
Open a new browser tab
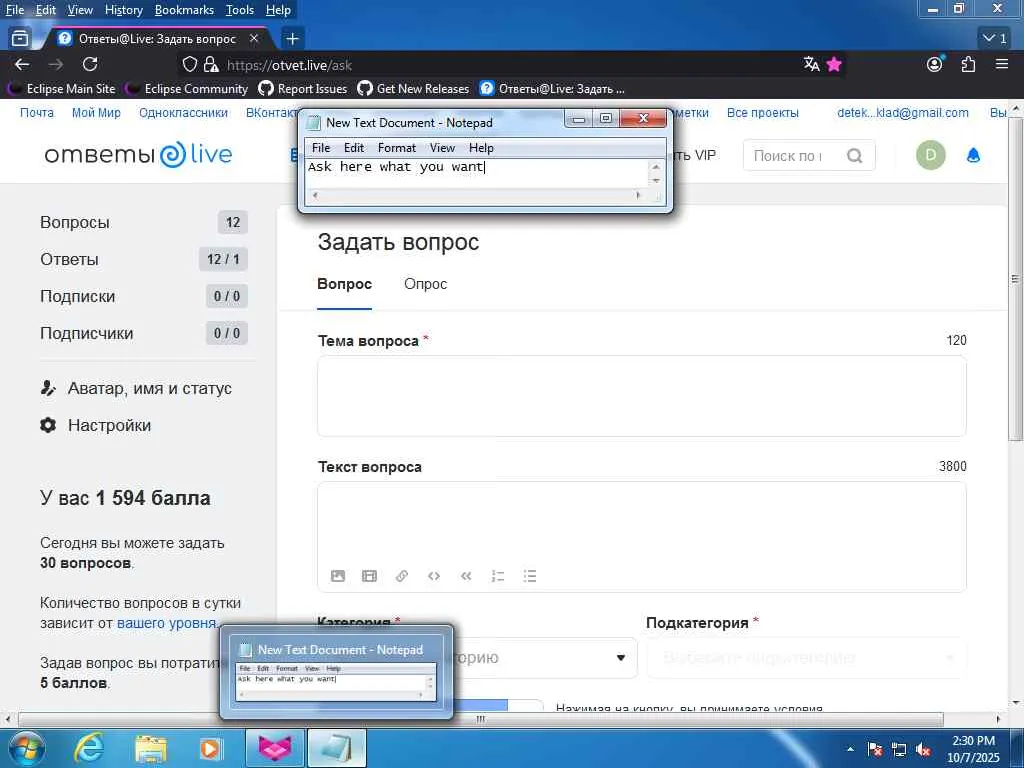click(292, 39)
